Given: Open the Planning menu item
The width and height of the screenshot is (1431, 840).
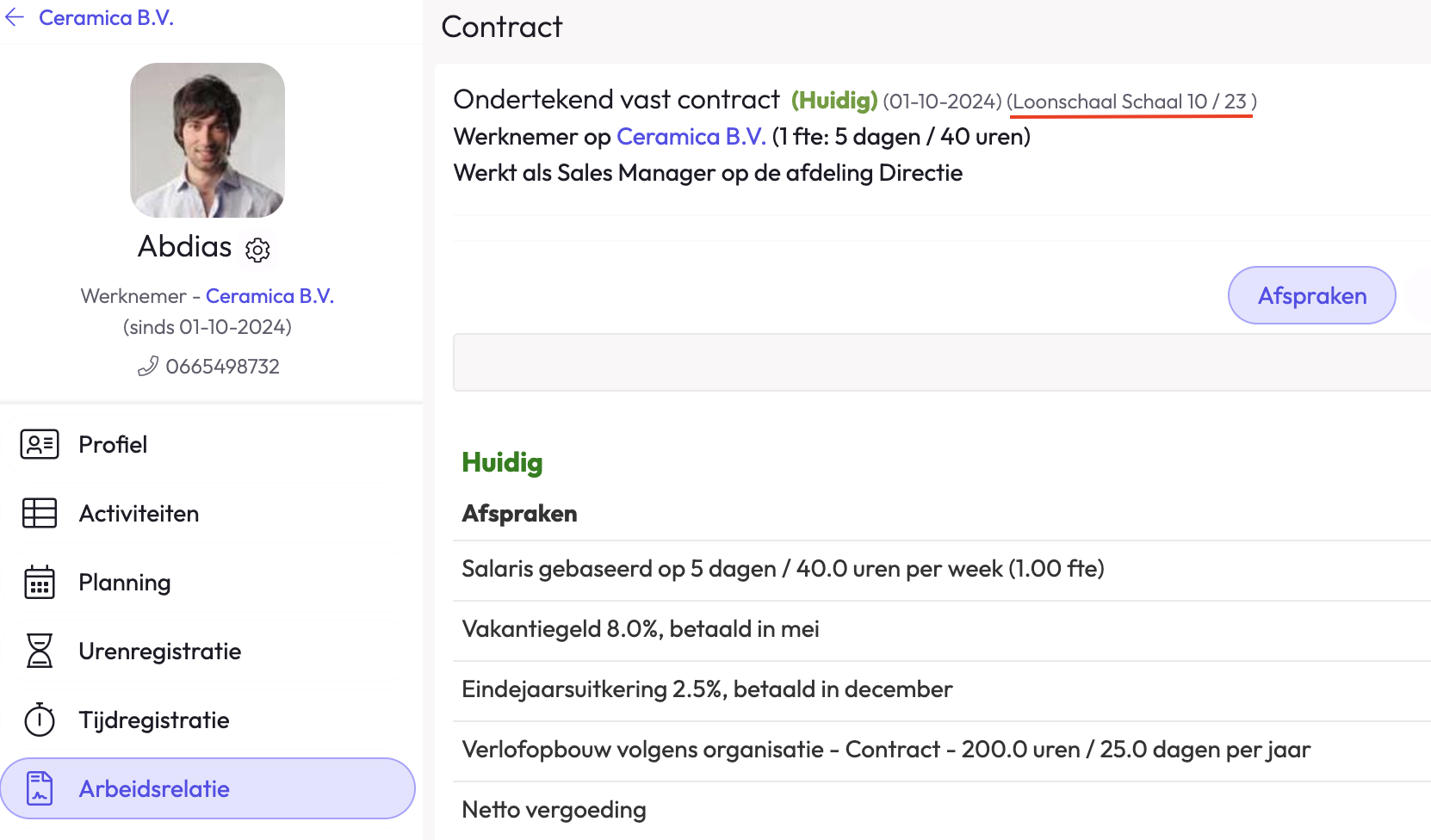Looking at the screenshot, I should tap(124, 583).
